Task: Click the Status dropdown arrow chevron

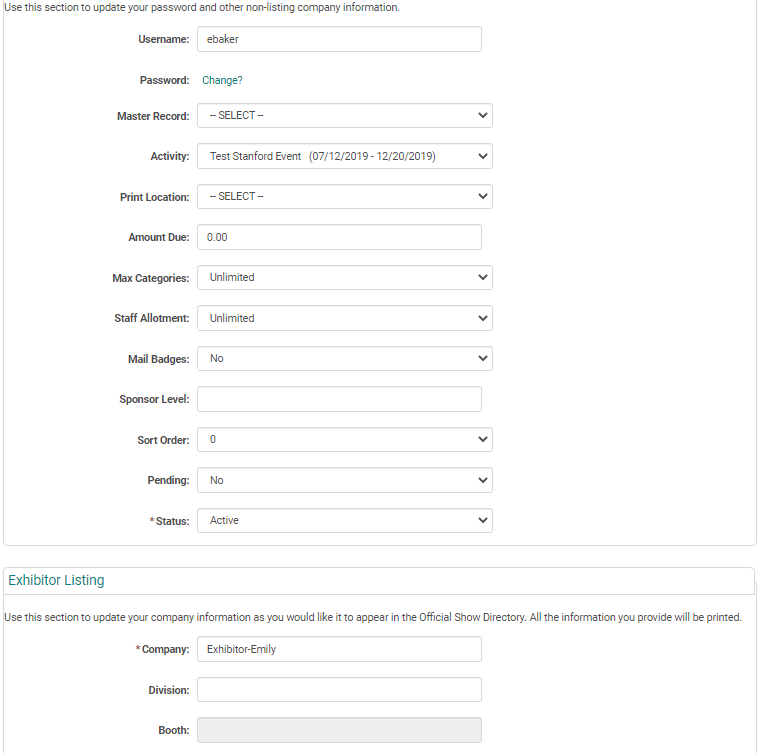Action: point(483,521)
